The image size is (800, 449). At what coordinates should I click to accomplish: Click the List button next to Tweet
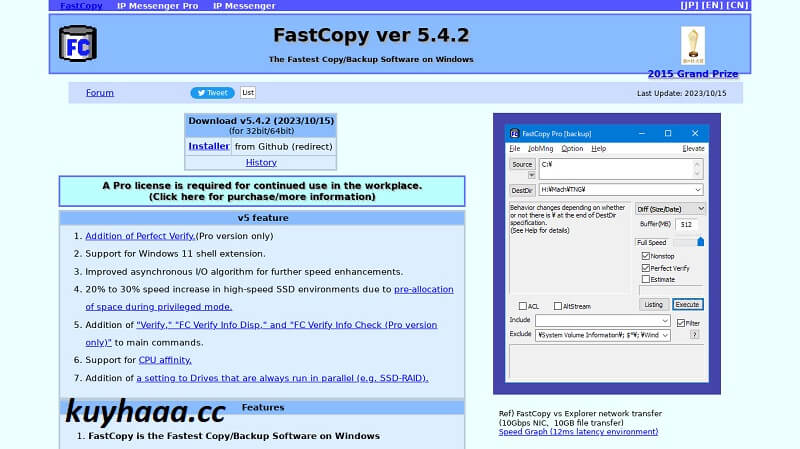[248, 92]
